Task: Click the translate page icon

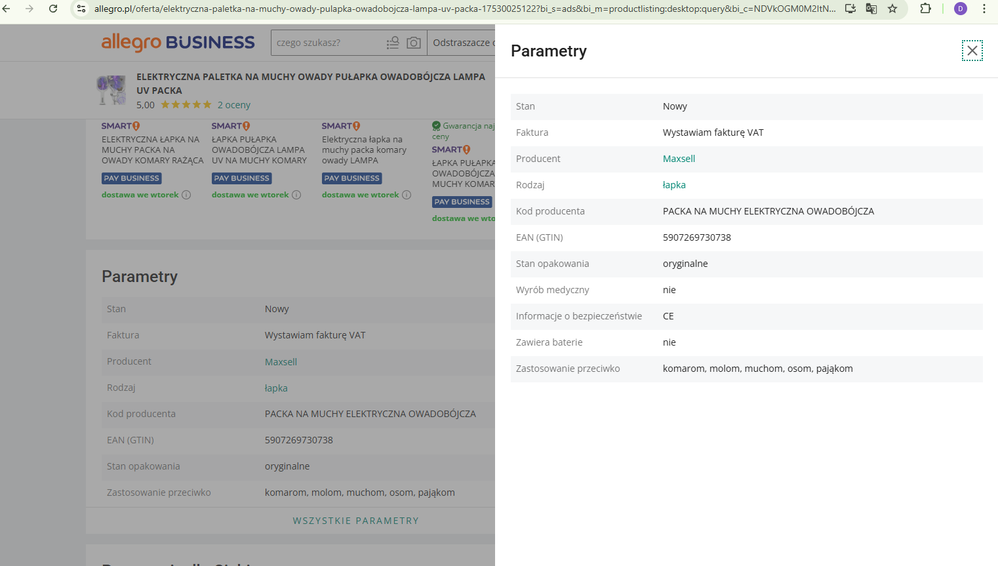Action: 871,9
